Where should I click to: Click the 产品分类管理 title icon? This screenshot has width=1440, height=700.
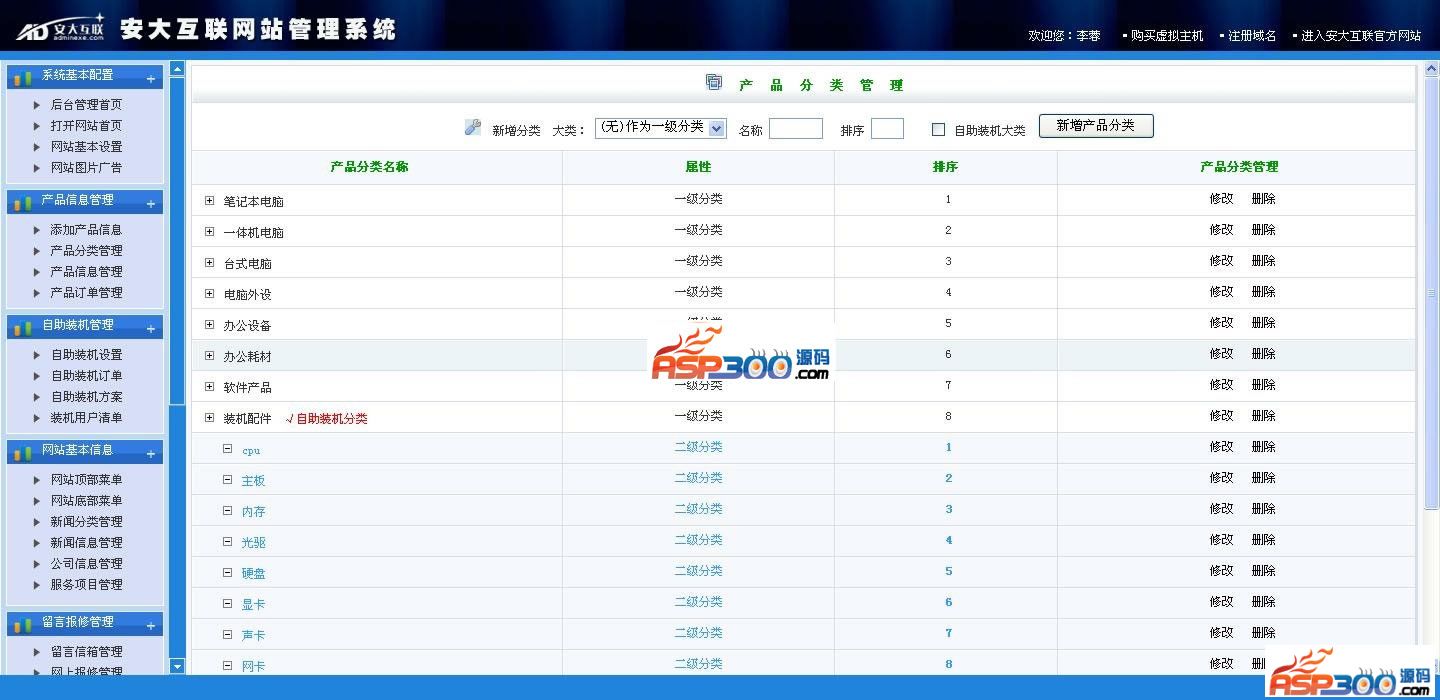[714, 83]
